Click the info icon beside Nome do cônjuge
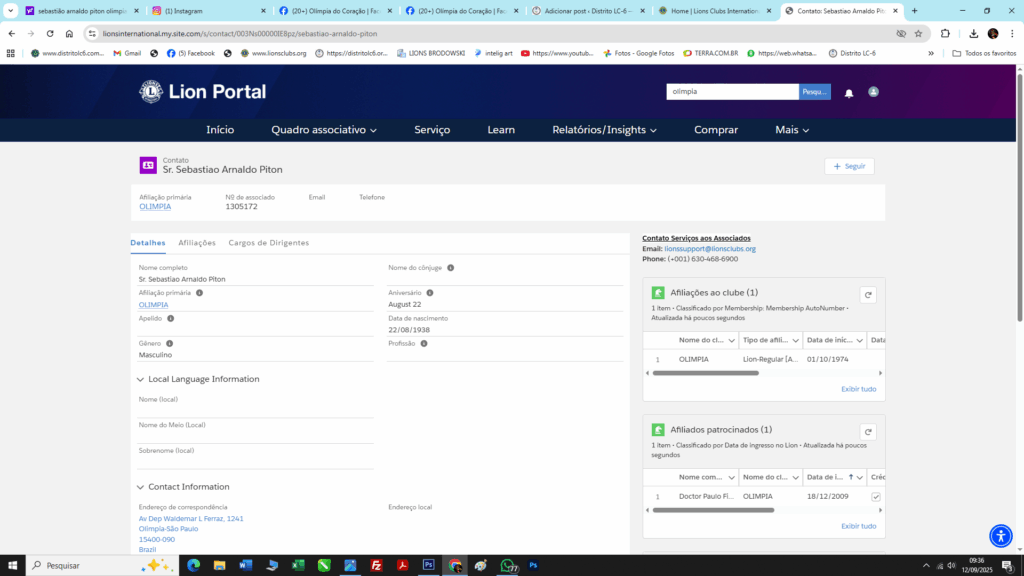 451,268
